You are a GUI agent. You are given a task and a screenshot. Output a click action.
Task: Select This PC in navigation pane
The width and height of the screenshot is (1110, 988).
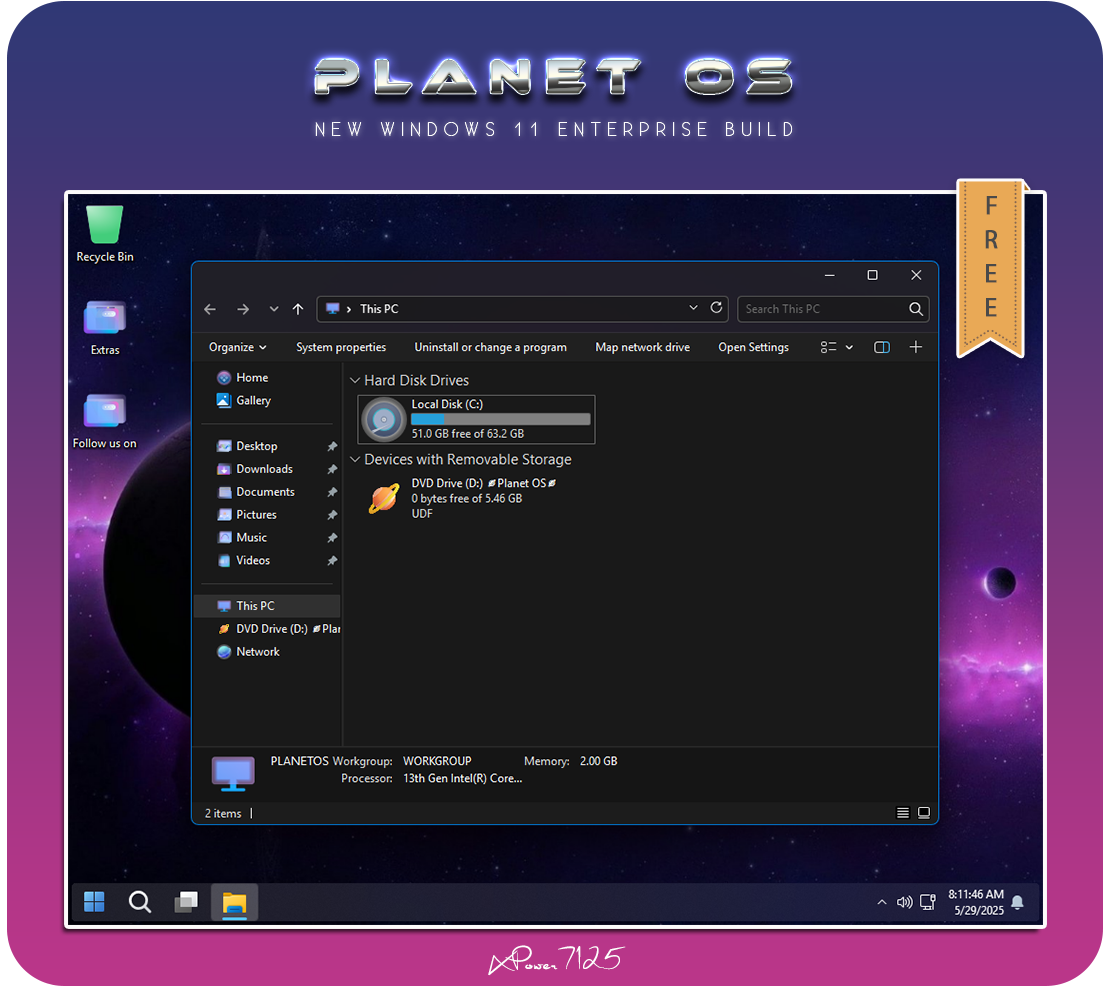(x=267, y=606)
